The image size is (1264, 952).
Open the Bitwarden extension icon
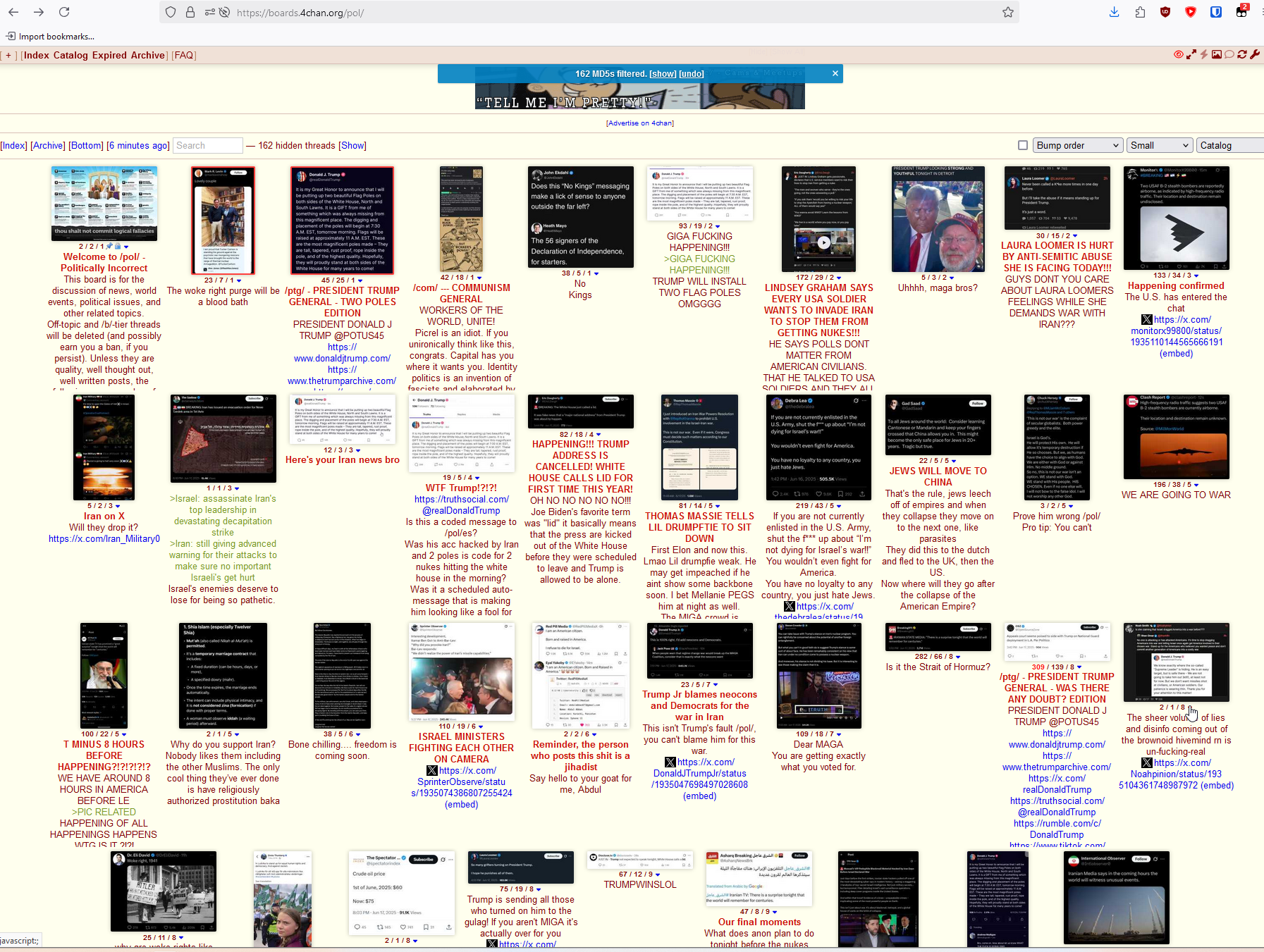1216,12
